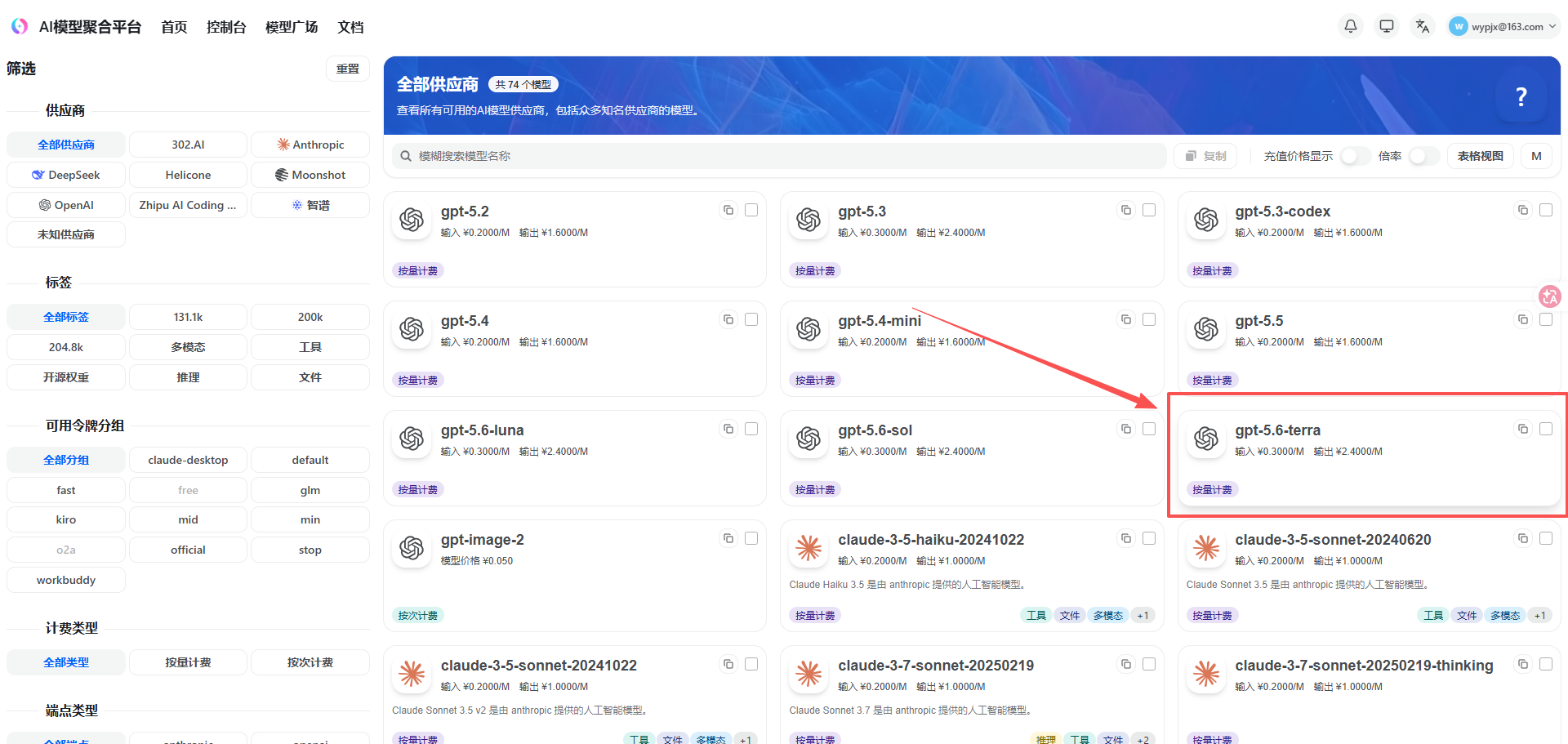Click OpenAI logo on gpt-image-2 card
The image size is (1568, 744).
click(412, 548)
